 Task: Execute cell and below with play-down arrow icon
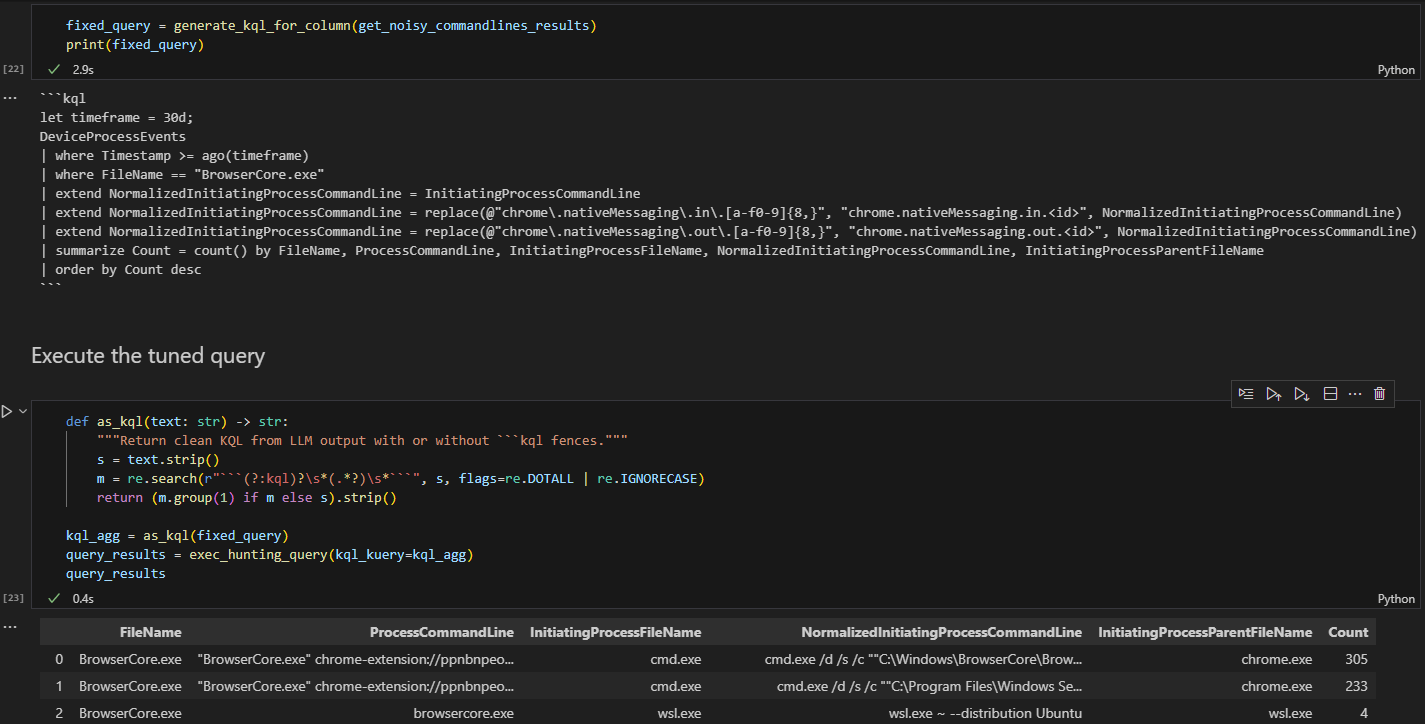click(1302, 394)
